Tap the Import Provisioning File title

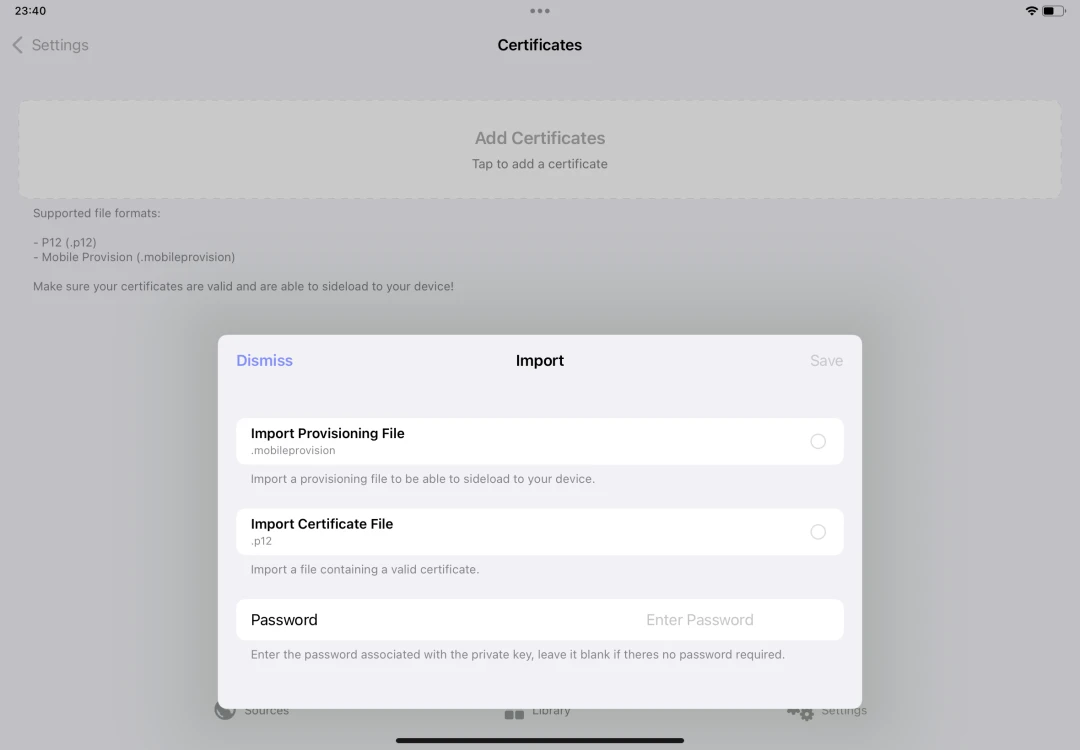coord(328,433)
